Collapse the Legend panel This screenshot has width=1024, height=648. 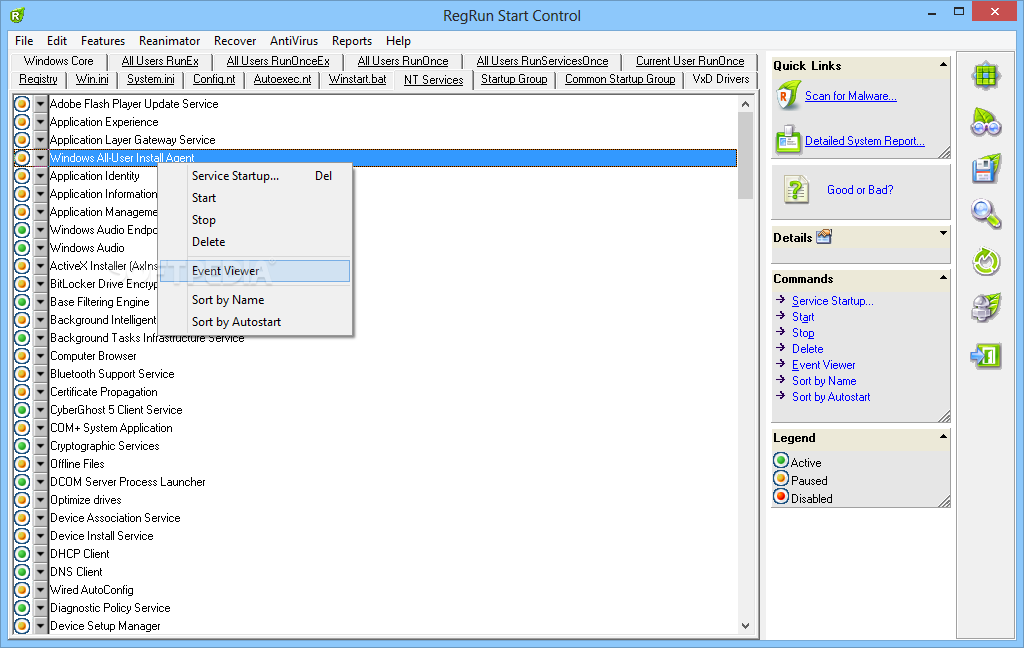[x=943, y=436]
